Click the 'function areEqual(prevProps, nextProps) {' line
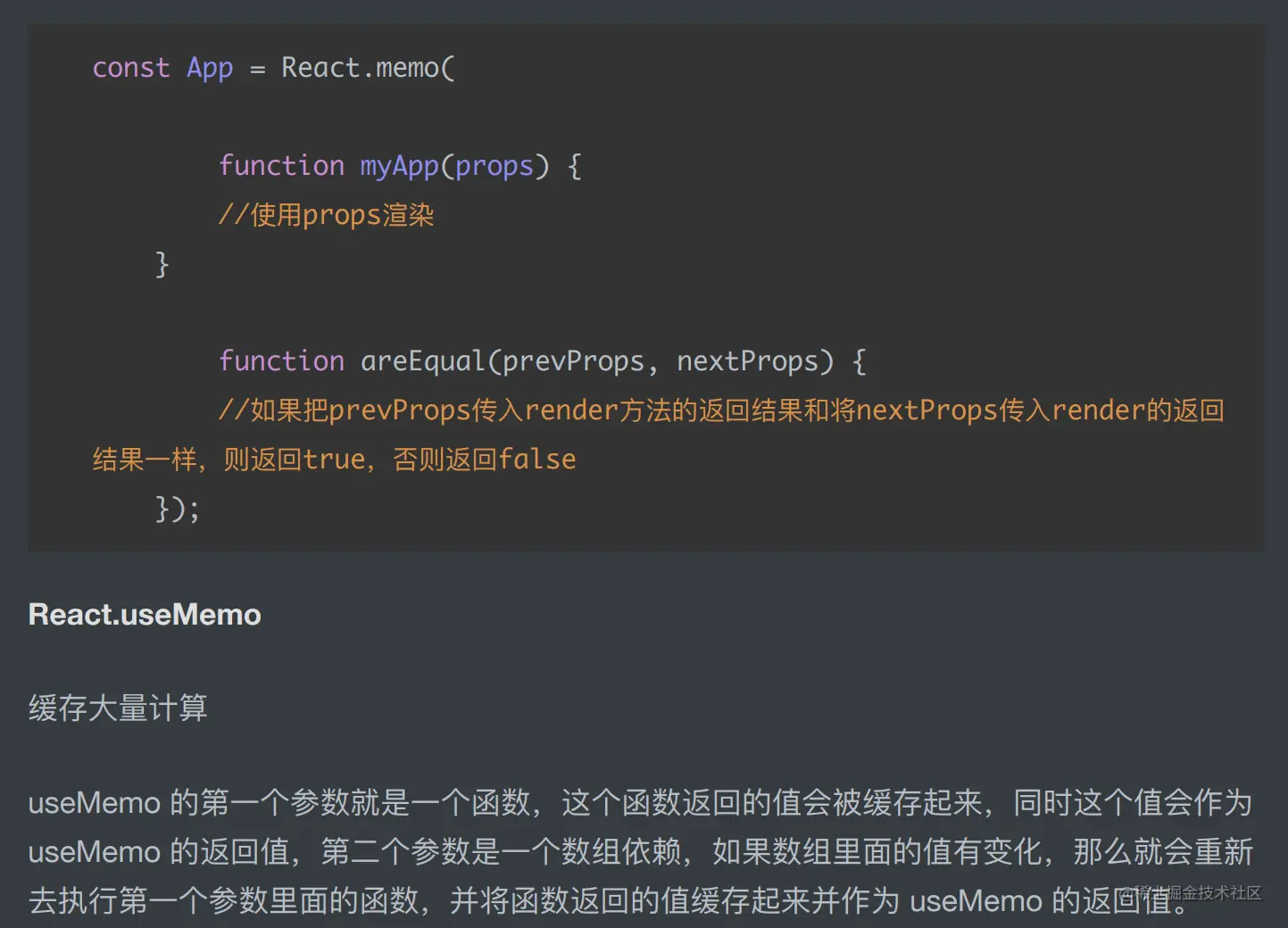 click(543, 361)
